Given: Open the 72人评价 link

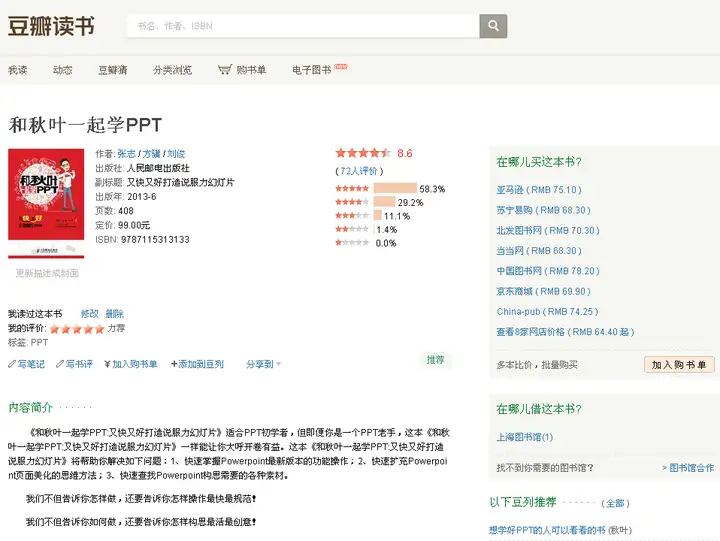Looking at the screenshot, I should pyautogui.click(x=359, y=171).
